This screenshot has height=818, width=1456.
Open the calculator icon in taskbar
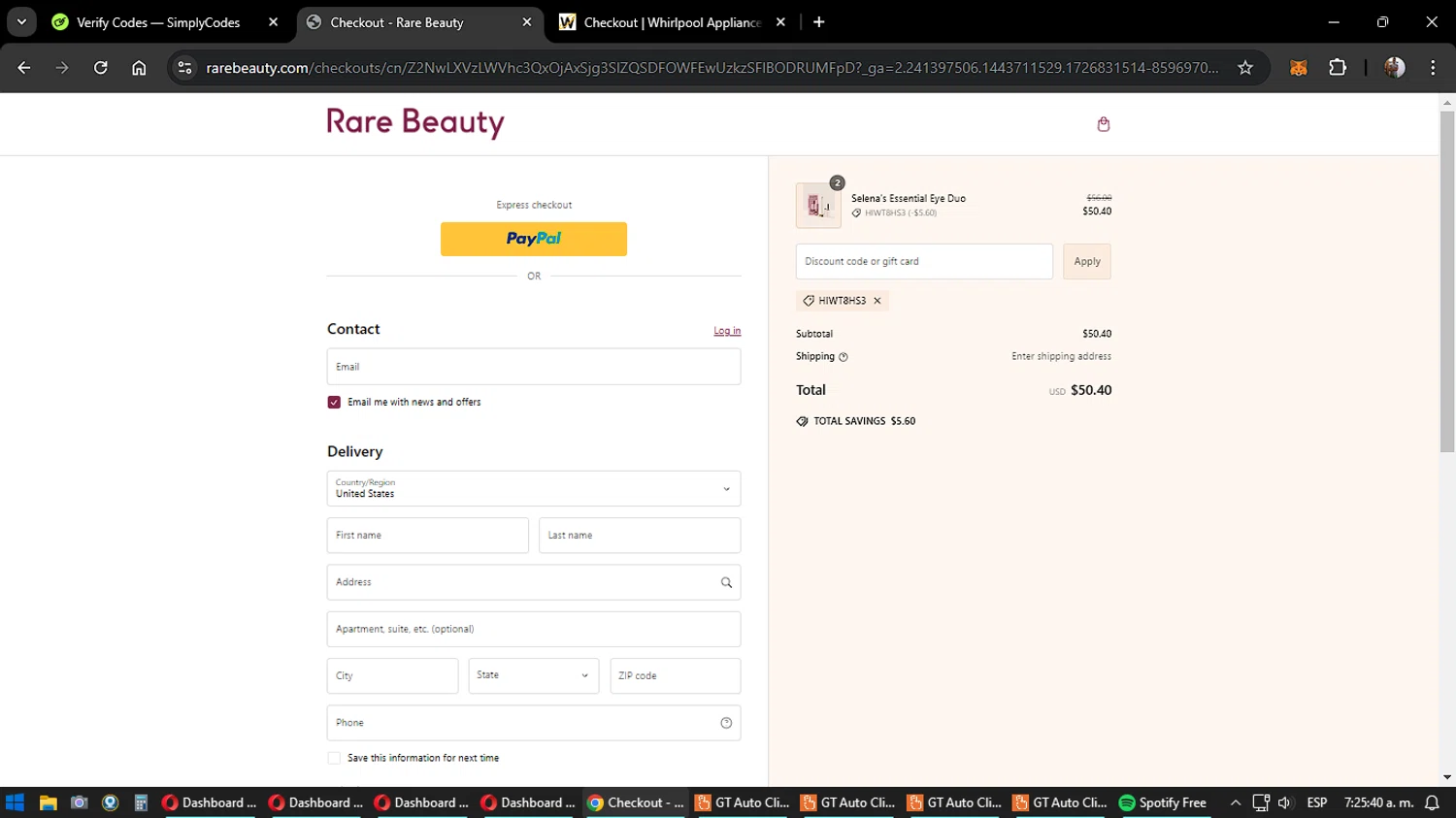coord(141,802)
